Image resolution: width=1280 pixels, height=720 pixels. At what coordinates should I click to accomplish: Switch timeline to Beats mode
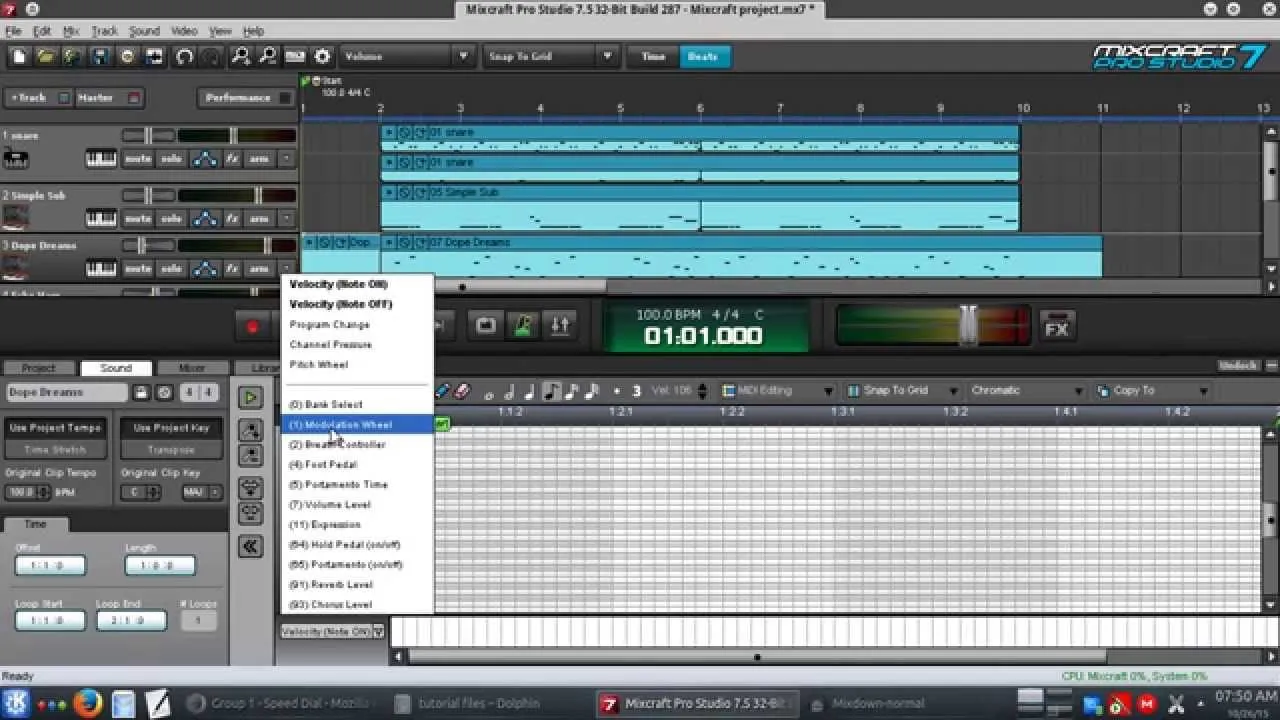click(x=702, y=57)
